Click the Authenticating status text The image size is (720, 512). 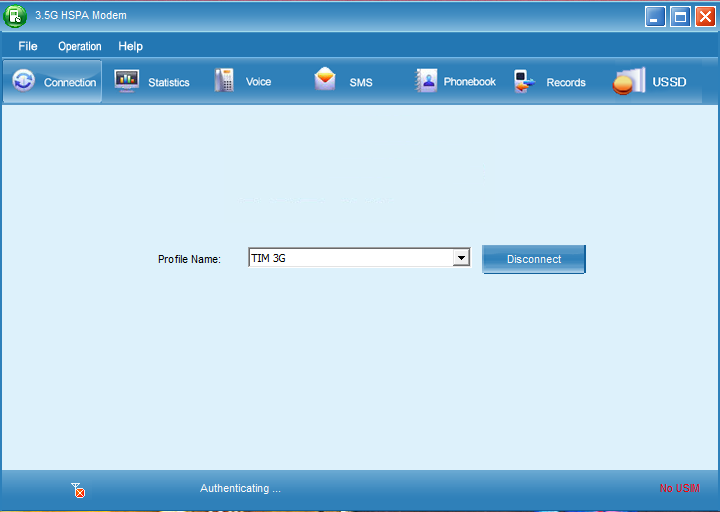240,488
